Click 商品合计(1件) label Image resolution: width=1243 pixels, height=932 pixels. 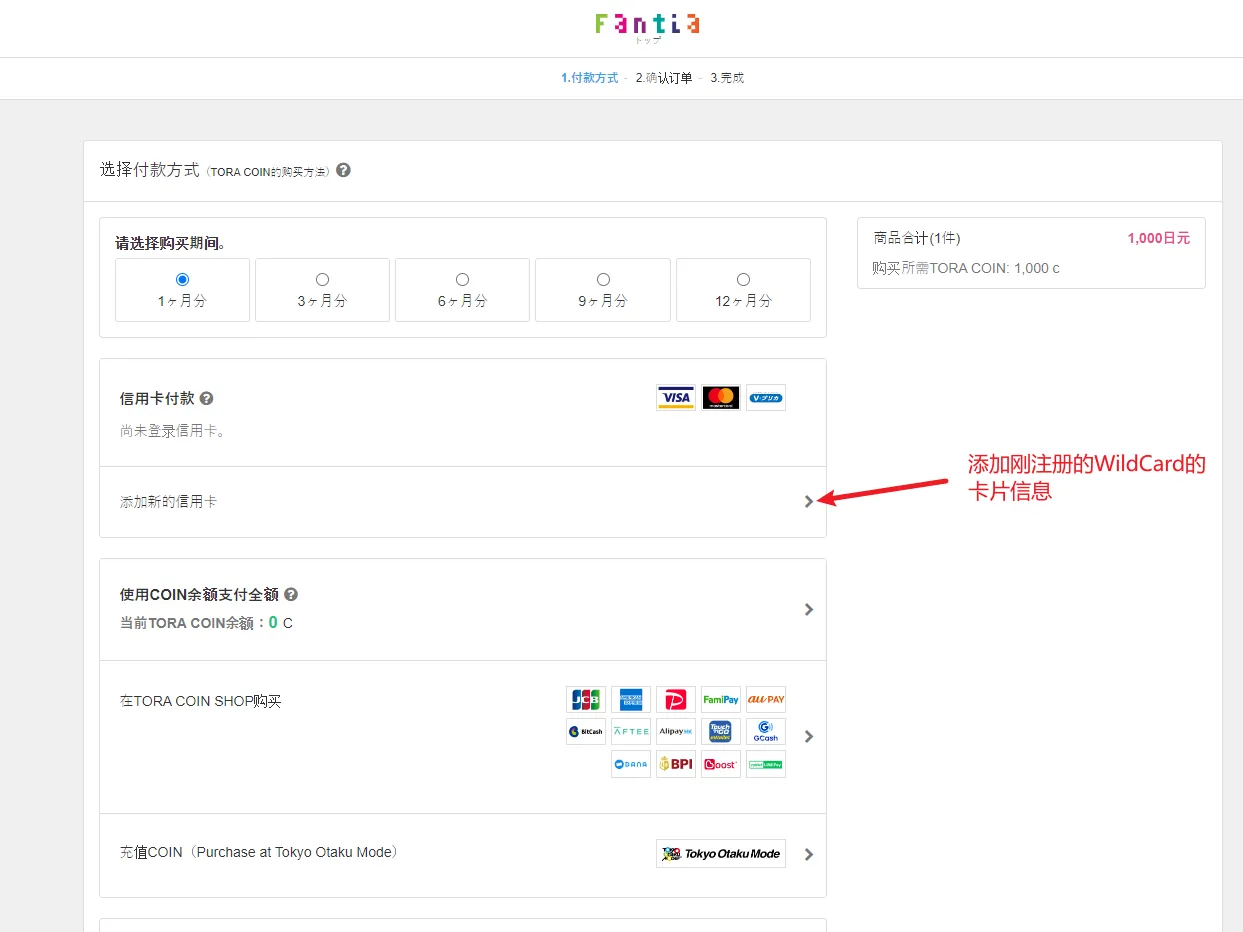[x=917, y=238]
